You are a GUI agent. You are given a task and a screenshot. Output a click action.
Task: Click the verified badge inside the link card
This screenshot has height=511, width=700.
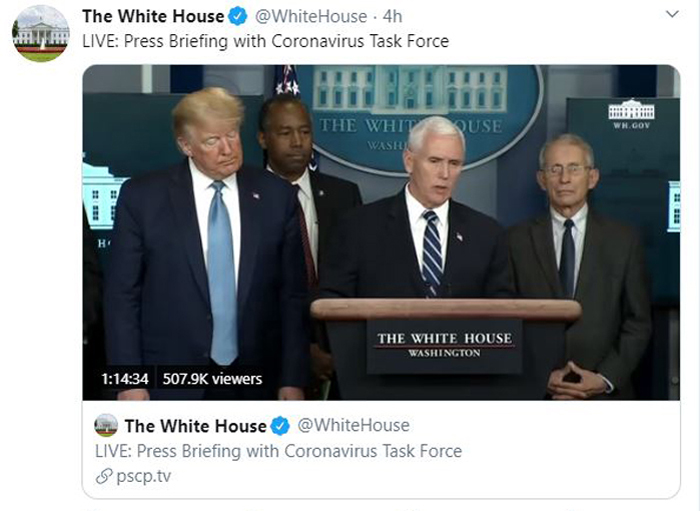tap(280, 425)
